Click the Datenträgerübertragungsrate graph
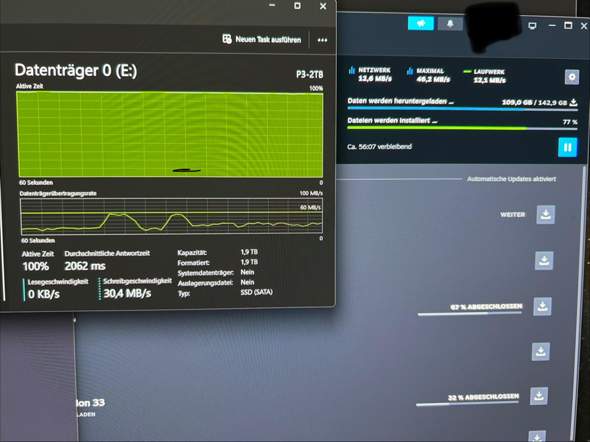This screenshot has width=590, height=442. (x=172, y=217)
